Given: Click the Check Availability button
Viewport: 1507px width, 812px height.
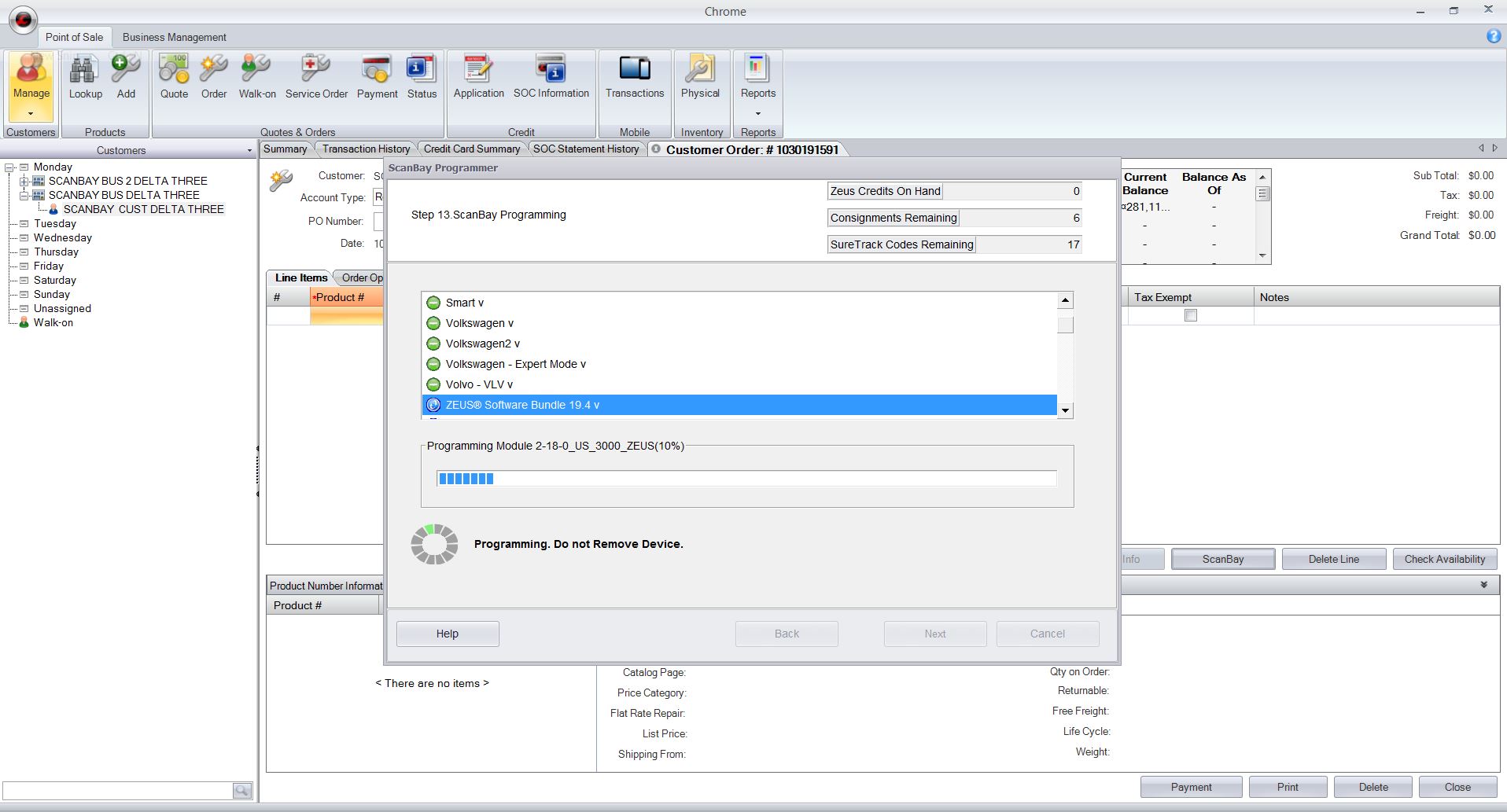Looking at the screenshot, I should coord(1444,559).
